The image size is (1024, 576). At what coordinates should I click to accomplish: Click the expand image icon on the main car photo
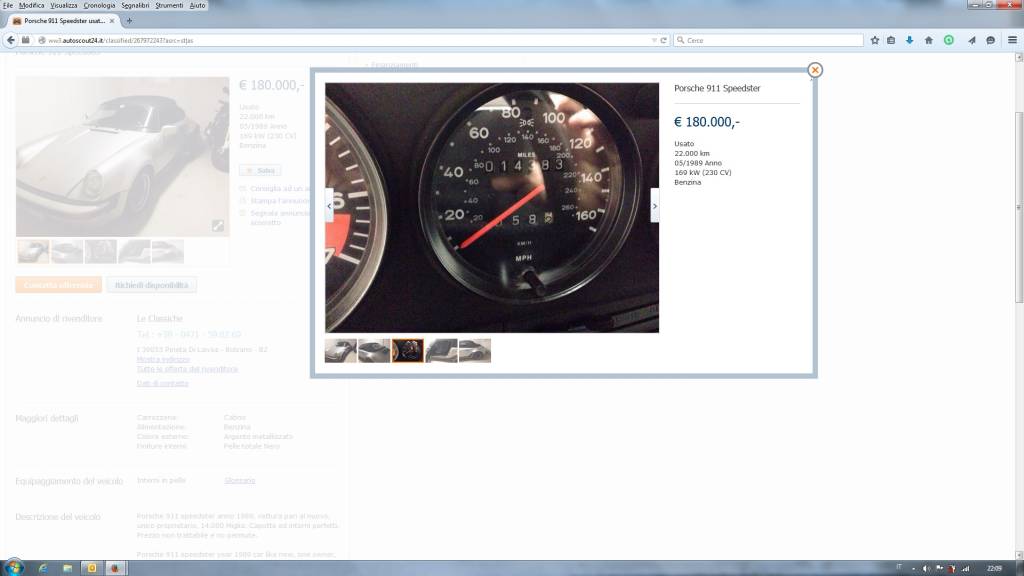pyautogui.click(x=217, y=226)
